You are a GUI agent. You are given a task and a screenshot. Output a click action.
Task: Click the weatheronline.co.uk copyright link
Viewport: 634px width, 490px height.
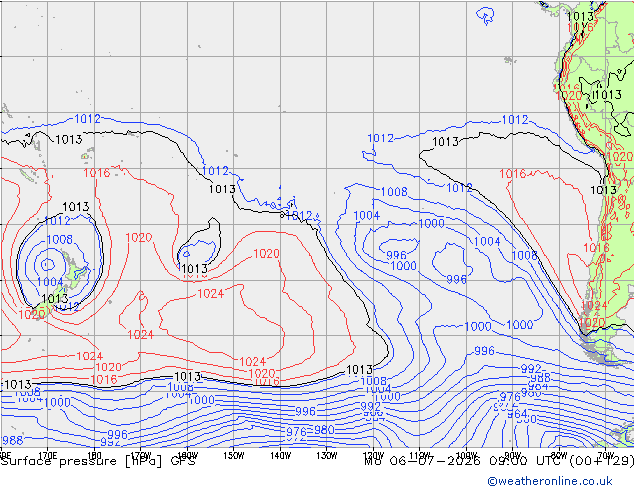pos(550,481)
